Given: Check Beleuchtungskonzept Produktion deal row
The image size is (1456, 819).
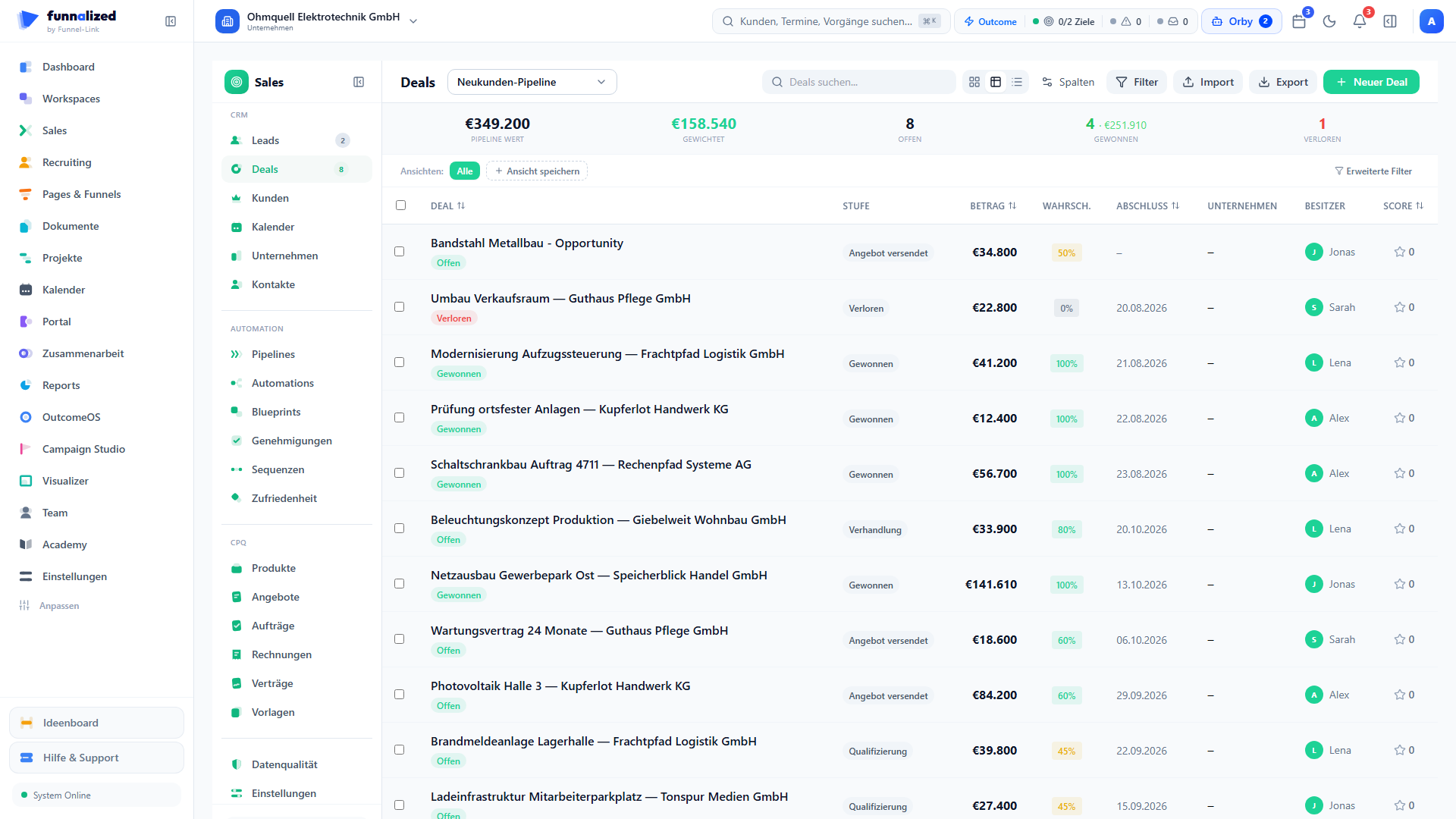Looking at the screenshot, I should pos(400,529).
